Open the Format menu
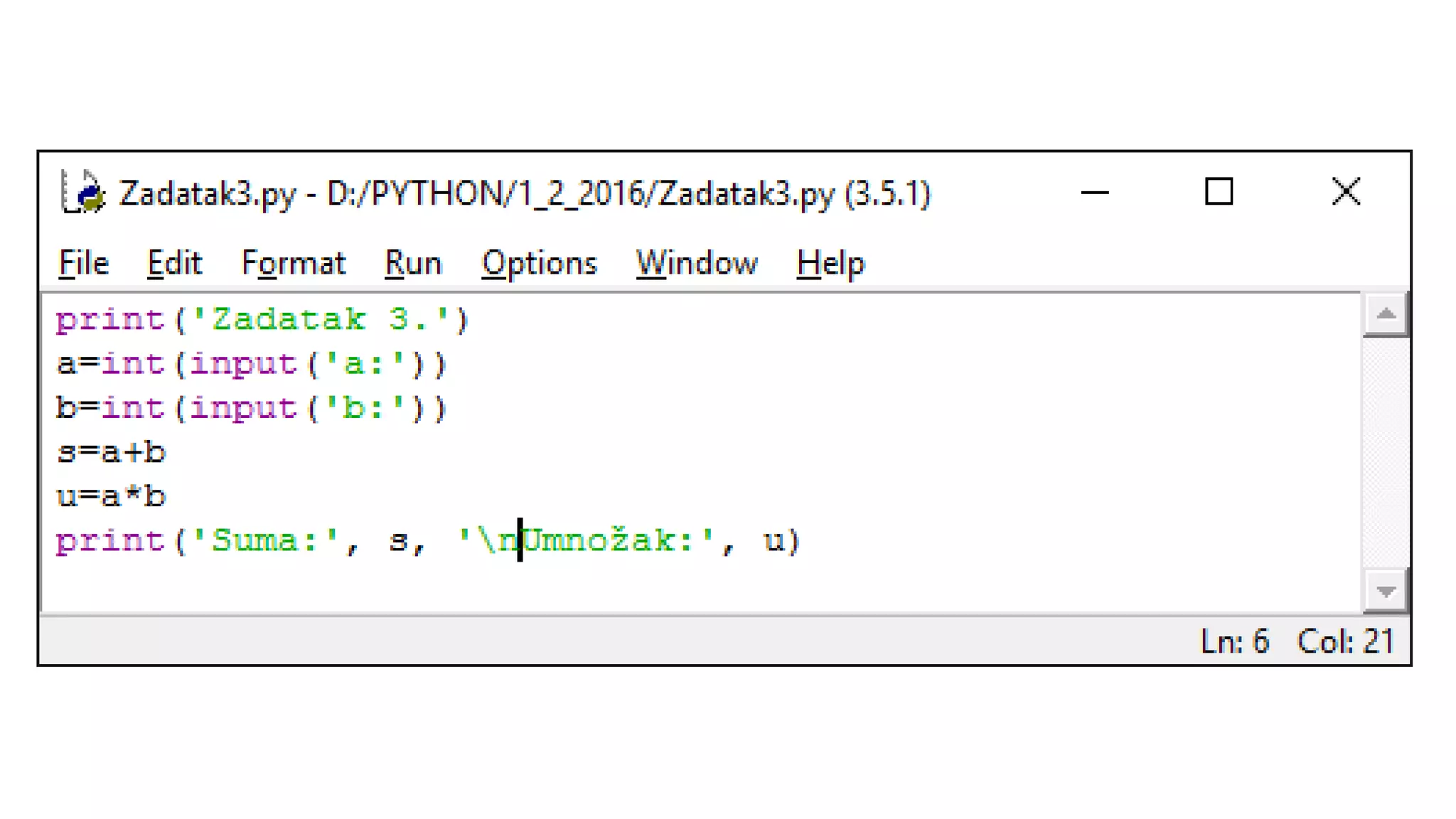This screenshot has height=819, width=1456. (x=293, y=264)
